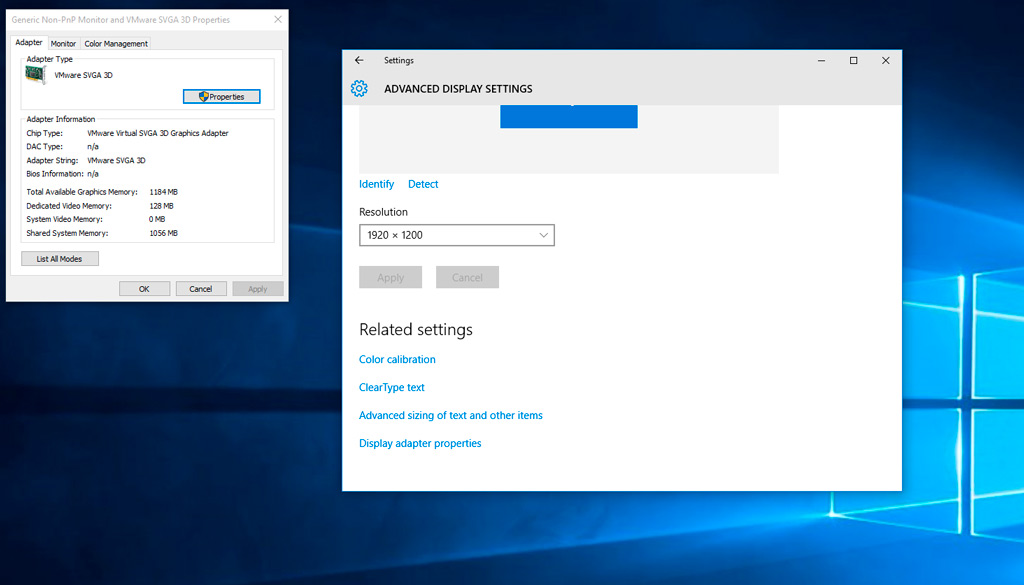Switch to the Monitor tab
Viewport: 1024px width, 585px height.
(63, 44)
